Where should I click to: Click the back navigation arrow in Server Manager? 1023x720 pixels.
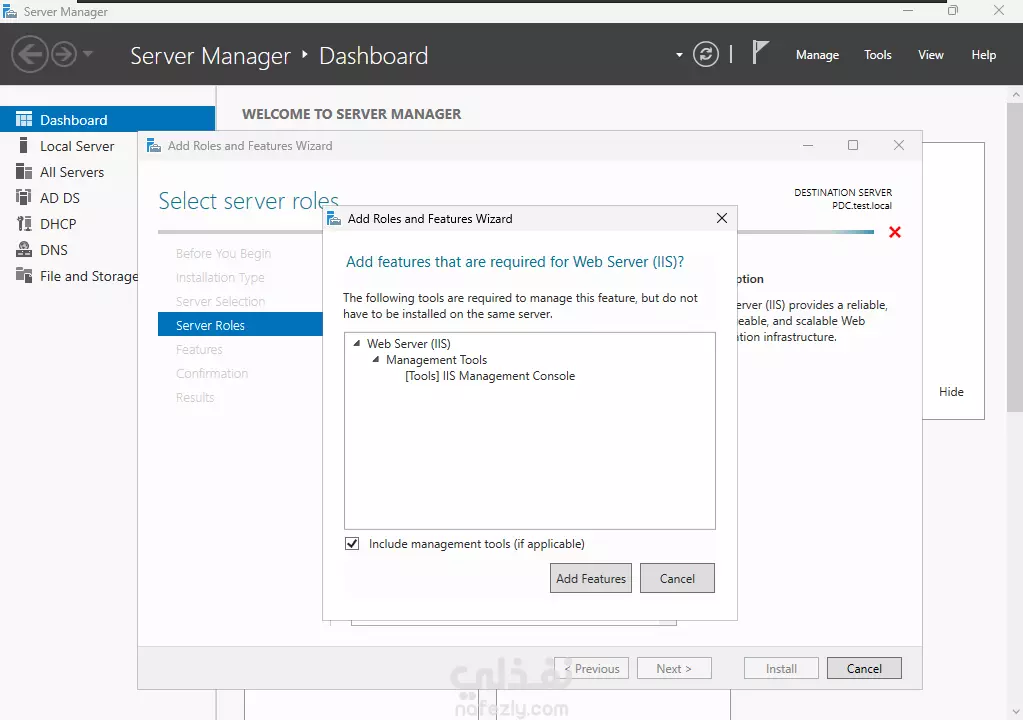coord(29,54)
